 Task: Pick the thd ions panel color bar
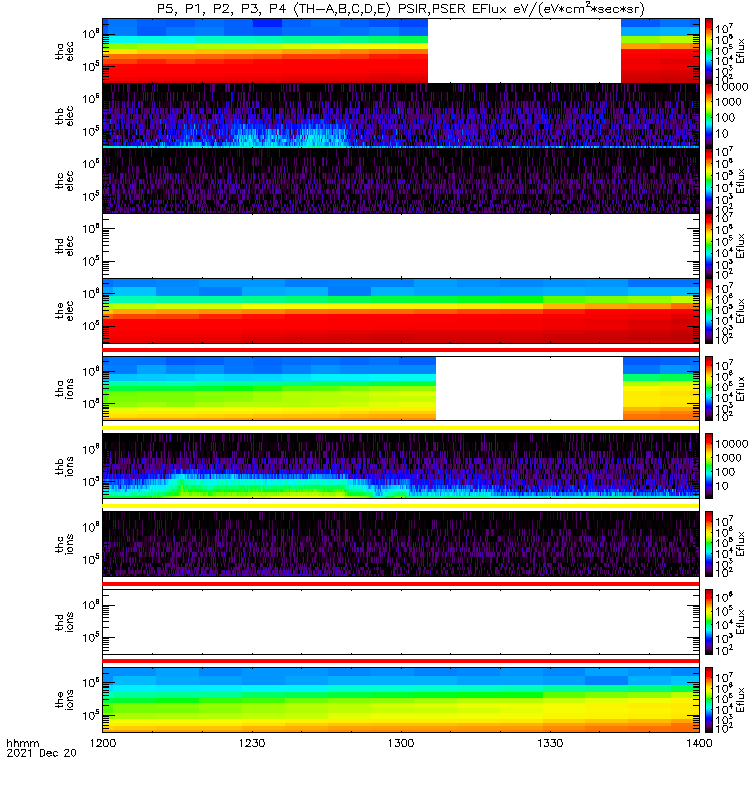tap(709, 622)
